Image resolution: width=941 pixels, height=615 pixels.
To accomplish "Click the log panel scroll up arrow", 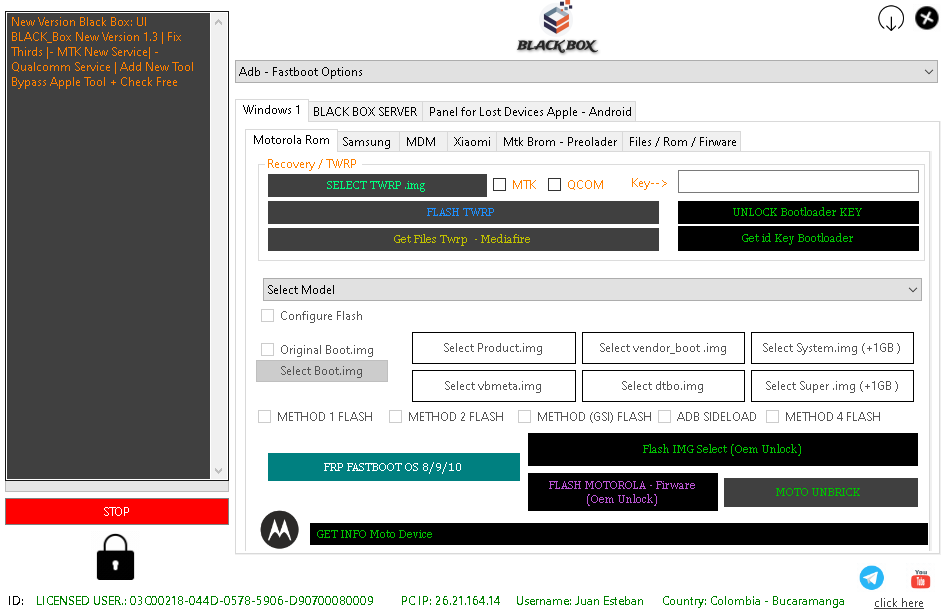I will (x=218, y=22).
